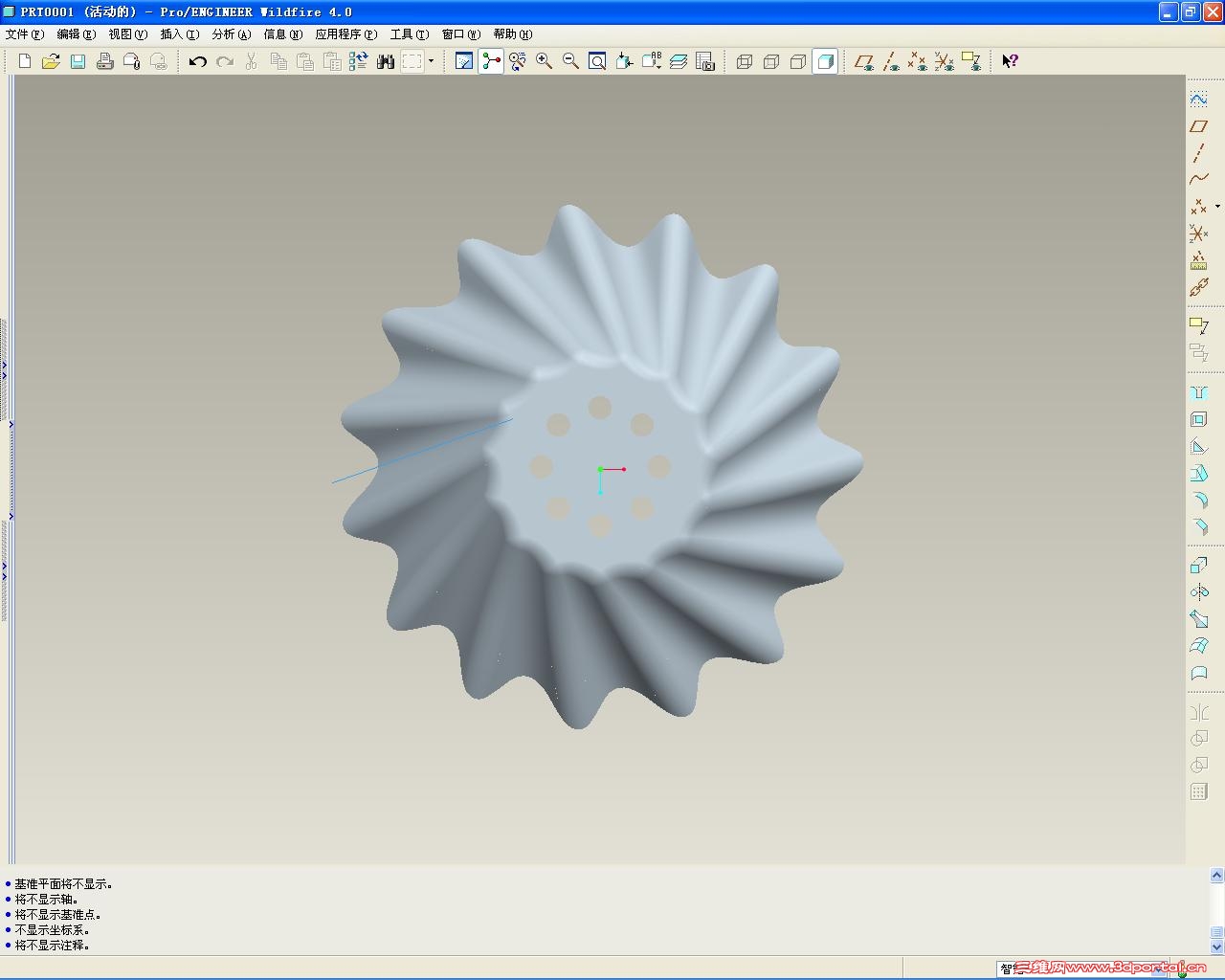
Task: Toggle datum points visibility
Action: (x=918, y=61)
